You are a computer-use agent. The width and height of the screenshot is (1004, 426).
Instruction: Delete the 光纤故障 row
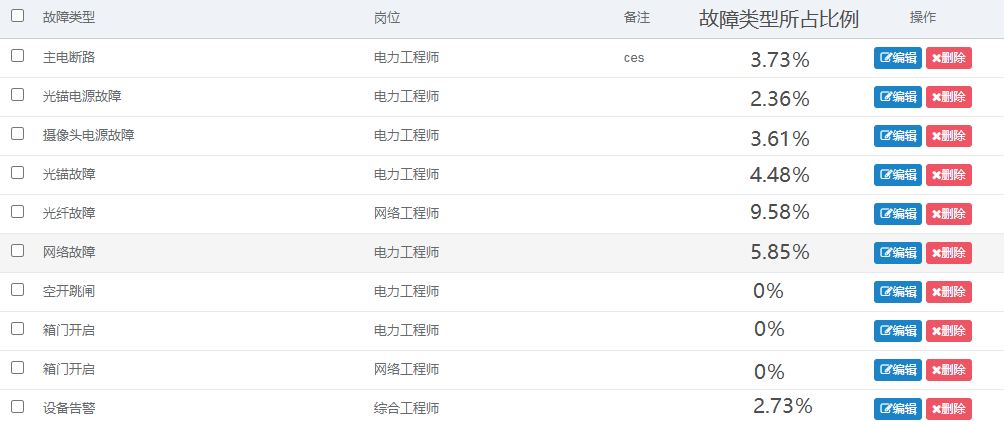click(948, 214)
